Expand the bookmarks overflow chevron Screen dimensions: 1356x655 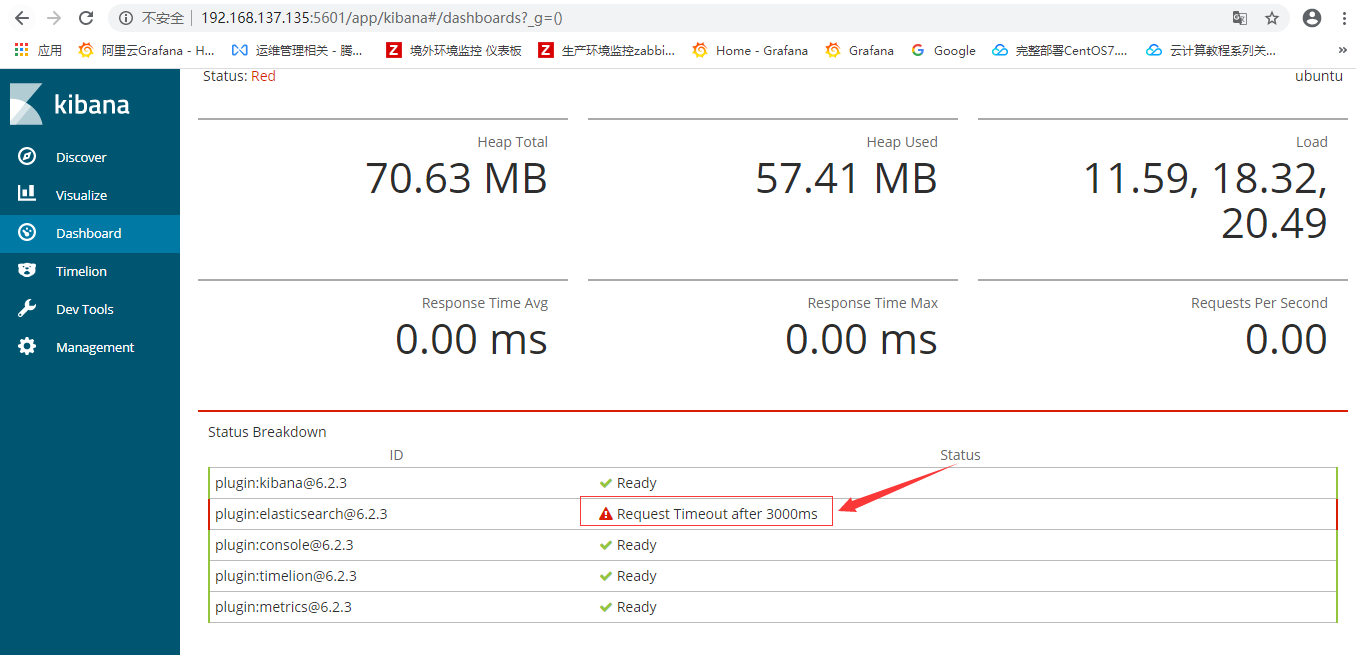pyautogui.click(x=1341, y=49)
